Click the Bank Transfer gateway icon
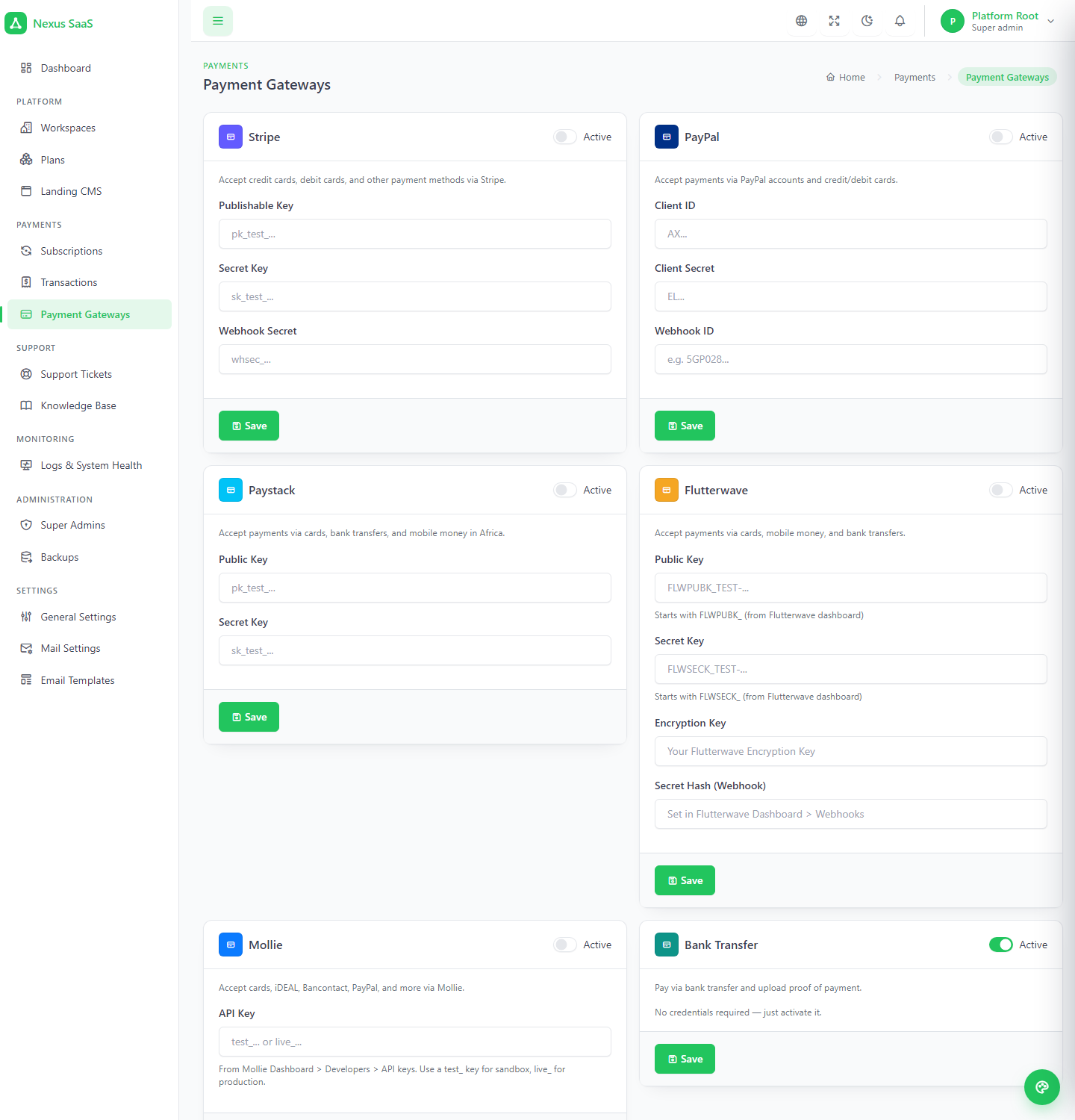The height and width of the screenshot is (1120, 1075). 667,945
